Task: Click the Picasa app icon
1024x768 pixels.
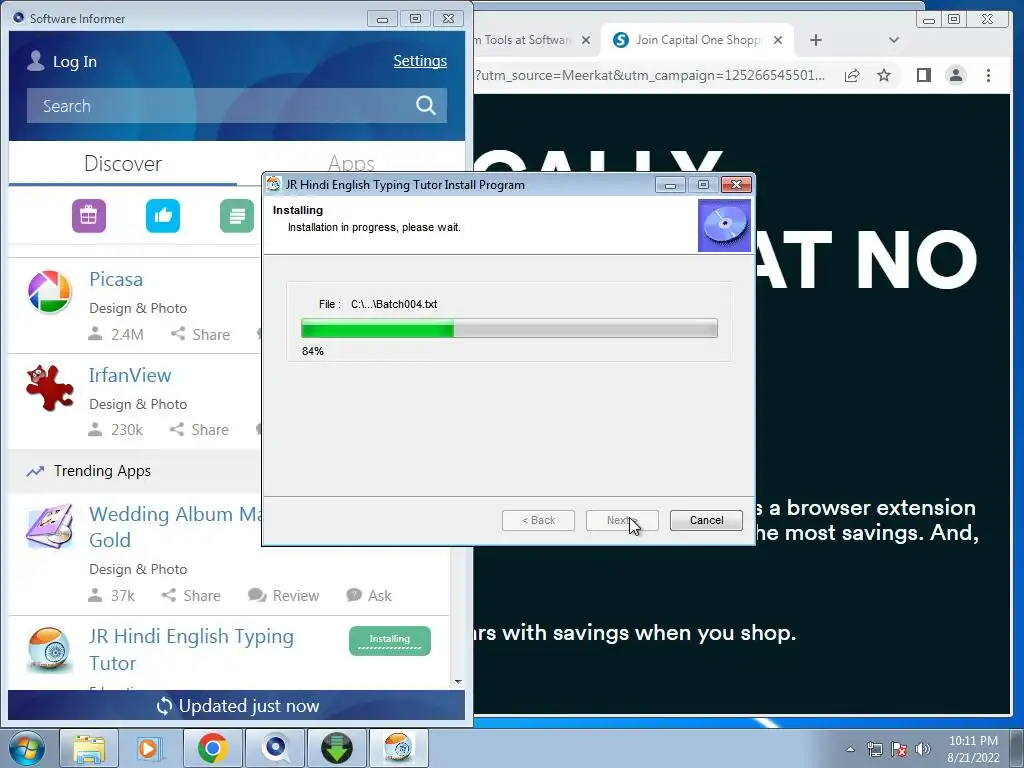Action: coord(50,291)
